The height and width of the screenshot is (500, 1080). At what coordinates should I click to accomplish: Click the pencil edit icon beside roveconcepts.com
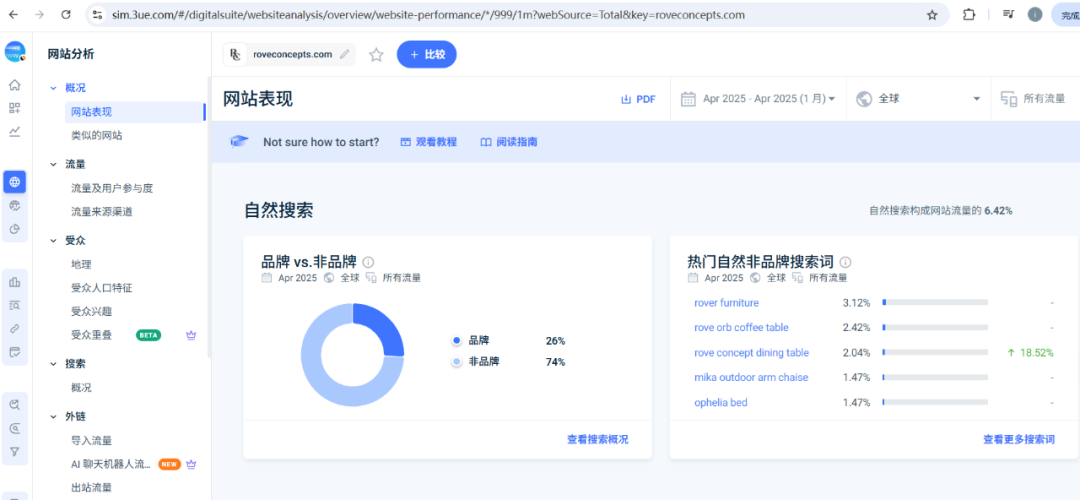coord(344,54)
